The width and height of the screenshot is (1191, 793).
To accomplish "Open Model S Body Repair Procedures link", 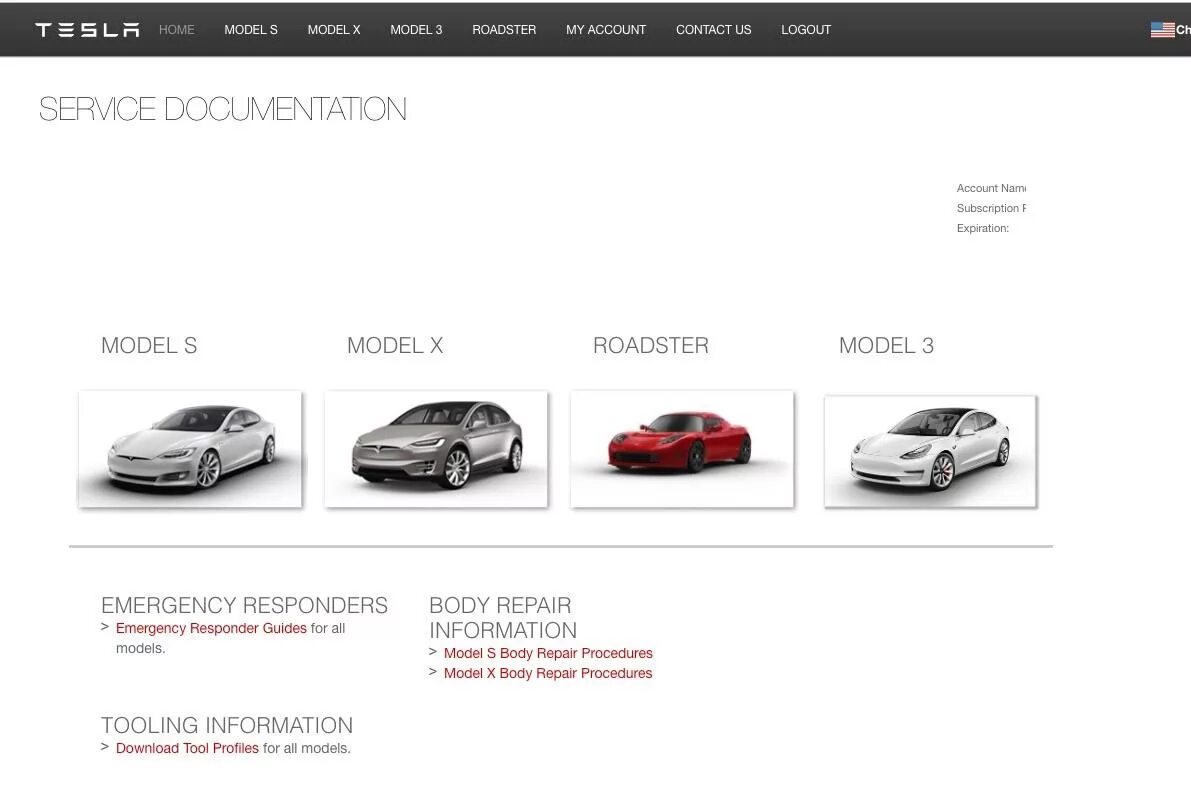I will coord(548,653).
